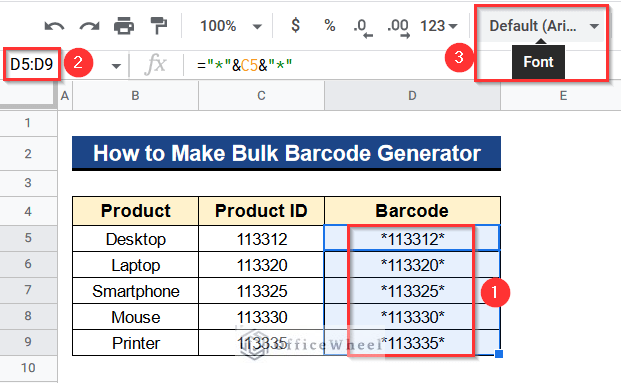Image resolution: width=621 pixels, height=383 pixels.
Task: Select row 2 header
Action: click(x=28, y=154)
